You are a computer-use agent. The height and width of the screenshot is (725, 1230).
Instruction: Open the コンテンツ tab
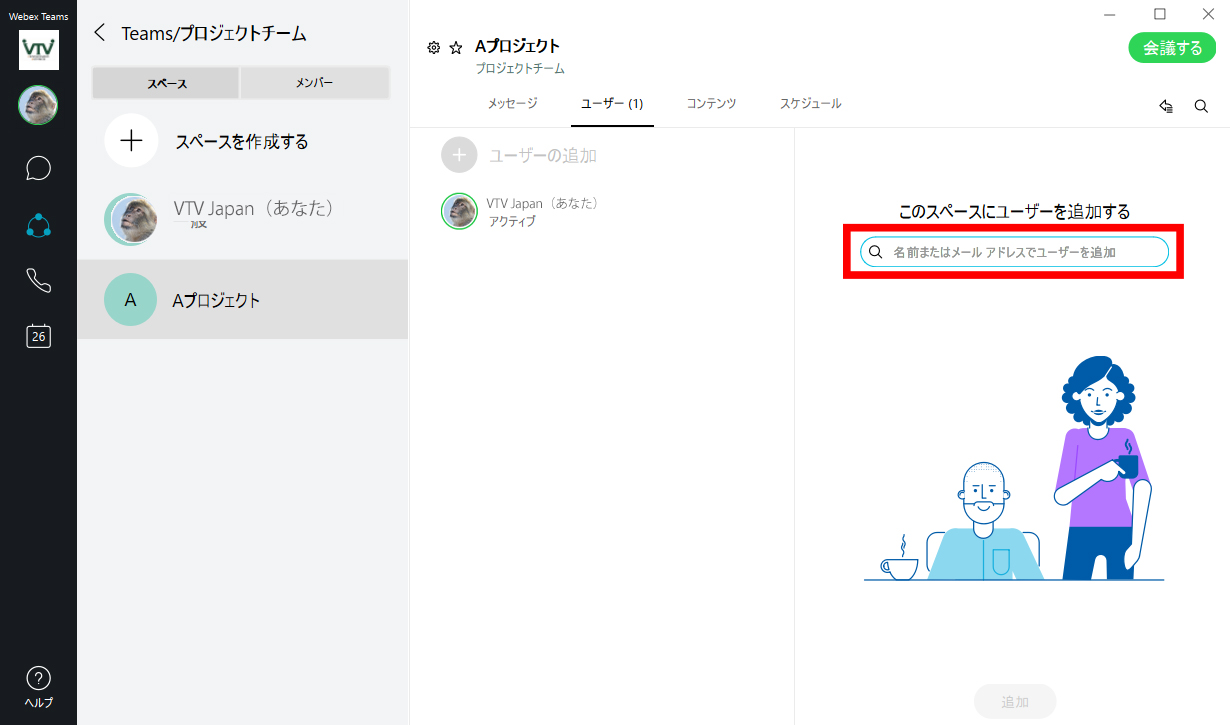[x=711, y=104]
